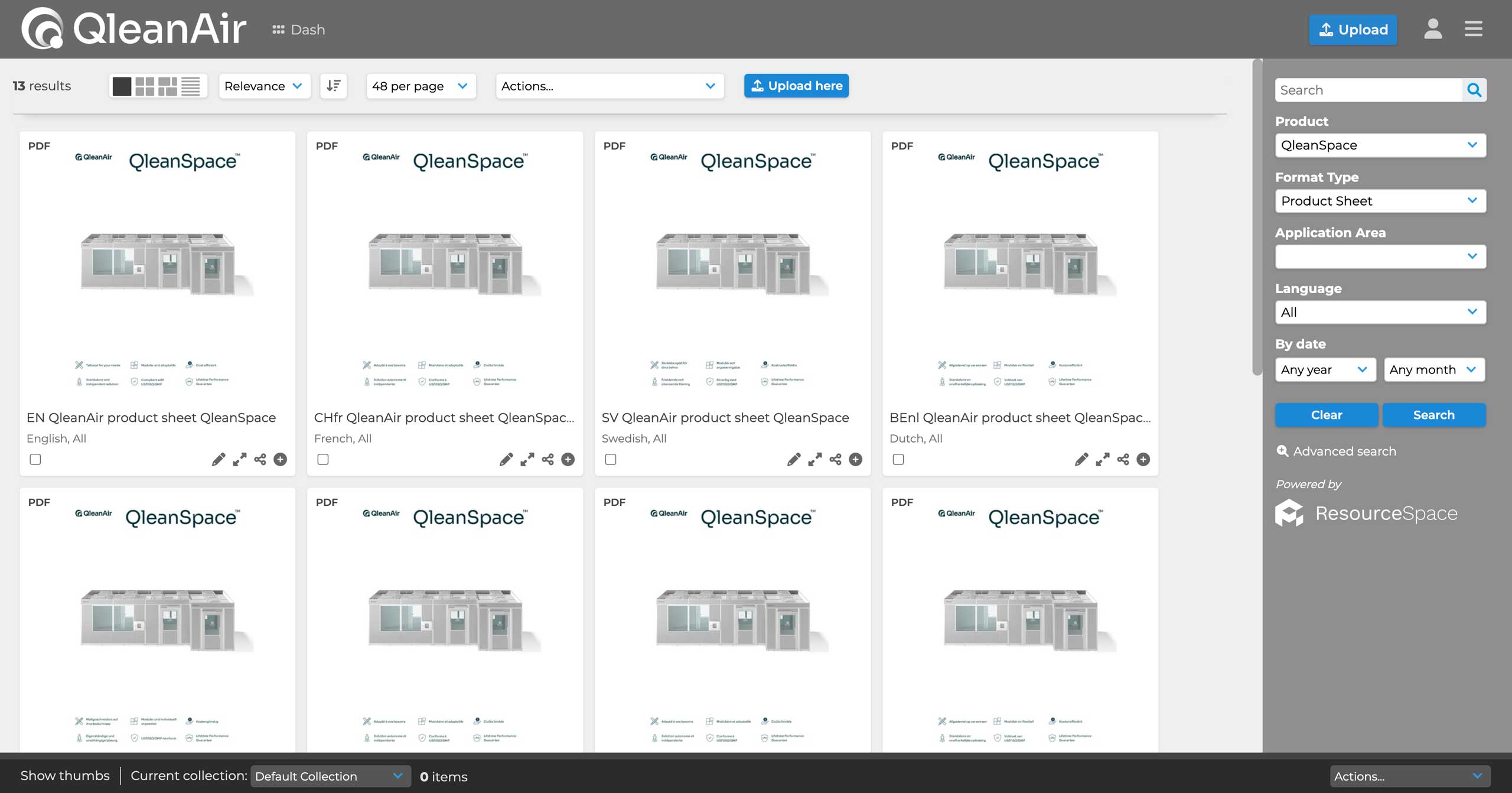This screenshot has width=1512, height=793.
Task: Switch to extra large thumbnails view
Action: point(122,86)
